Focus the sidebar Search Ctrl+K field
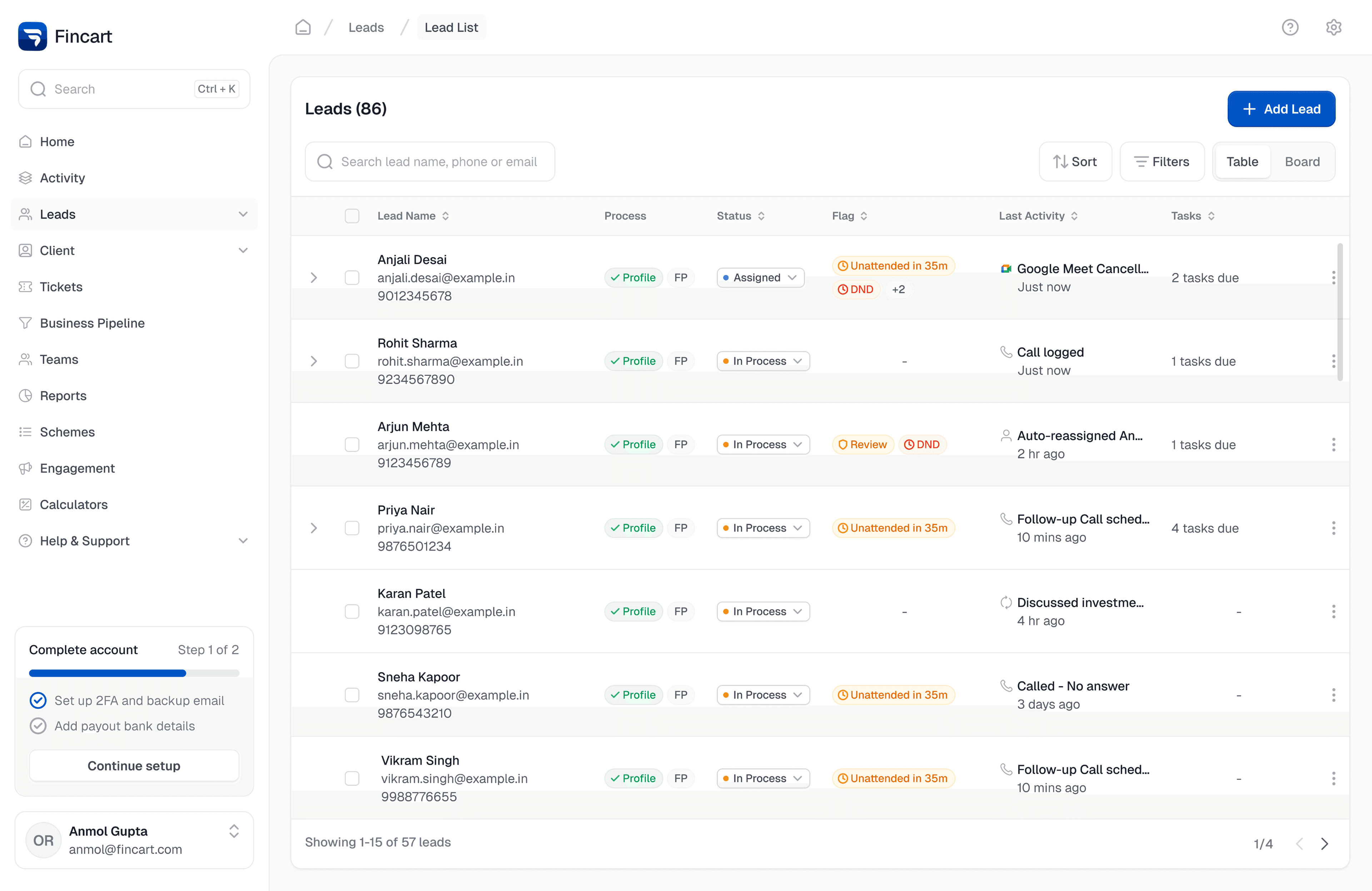This screenshot has width=1372, height=891. coord(134,89)
